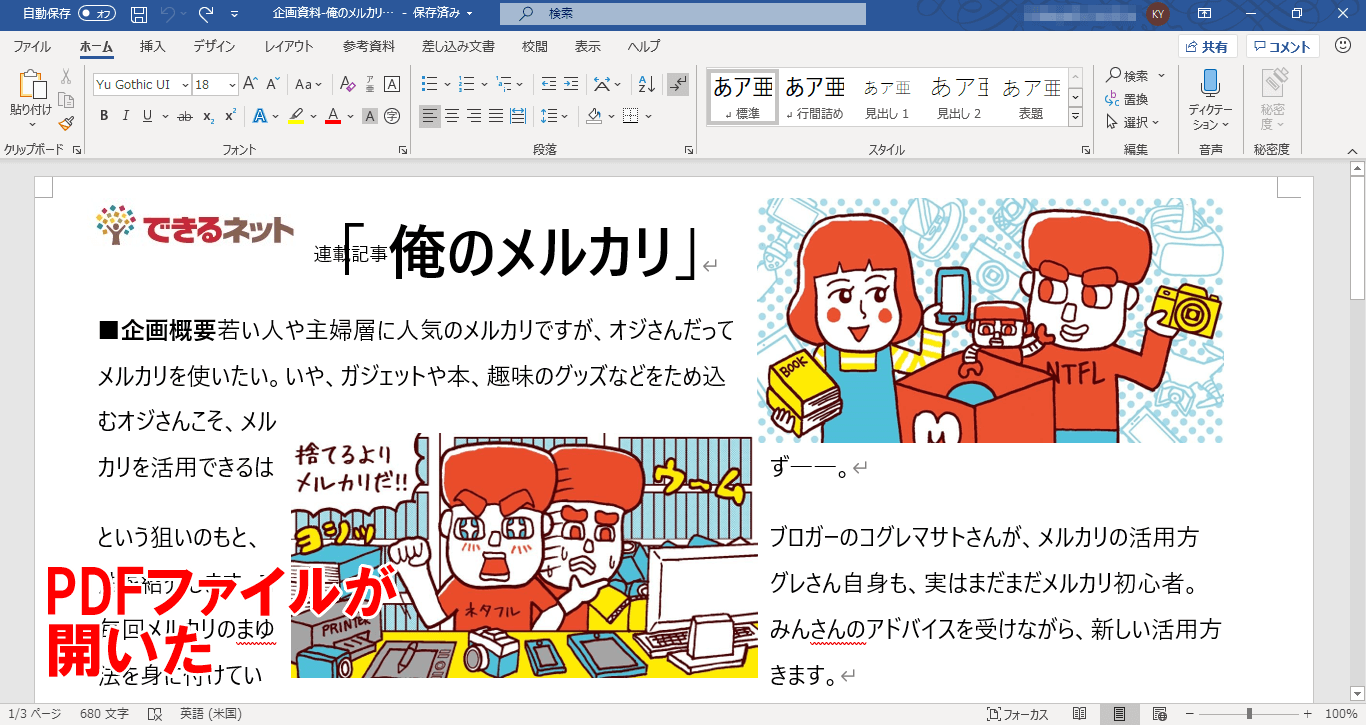Image resolution: width=1366 pixels, height=725 pixels.
Task: Switch to the デザイン tab
Action: click(214, 46)
